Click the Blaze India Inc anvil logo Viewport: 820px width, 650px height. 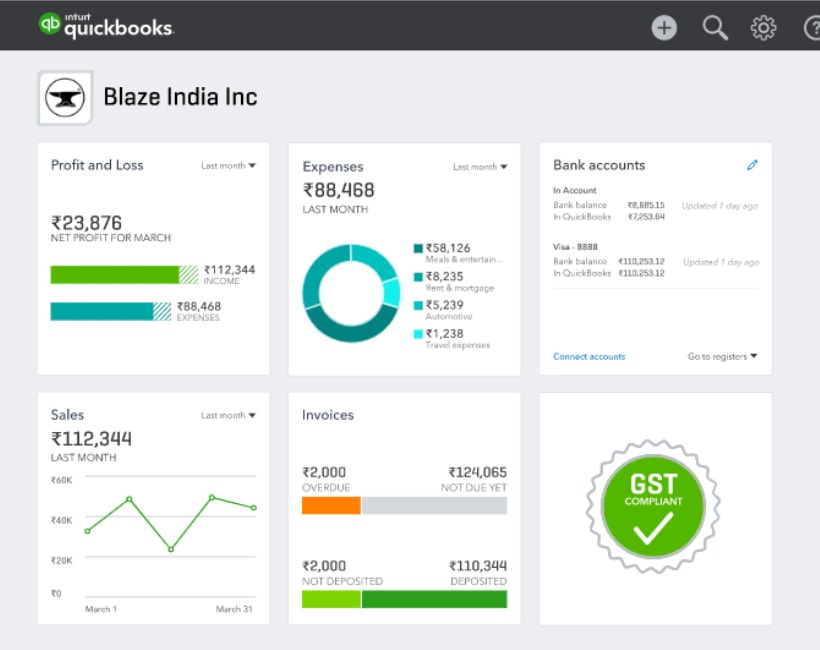64,96
